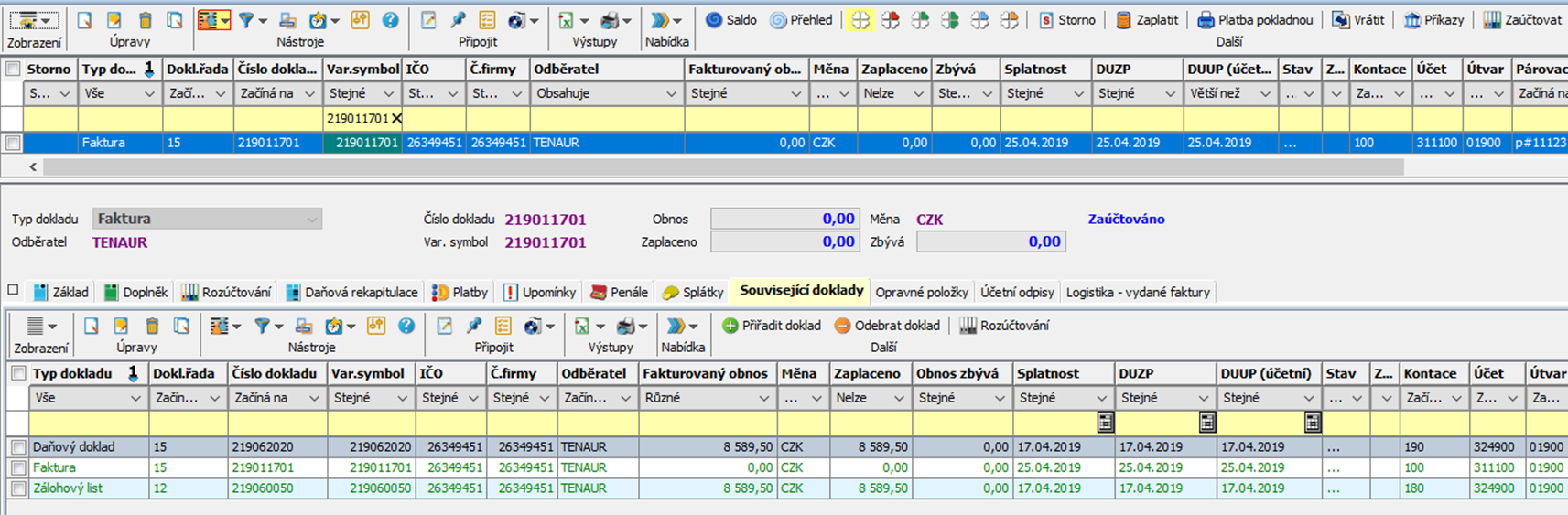Open the 'Větší než' DUUP filter dropdown

[1265, 93]
